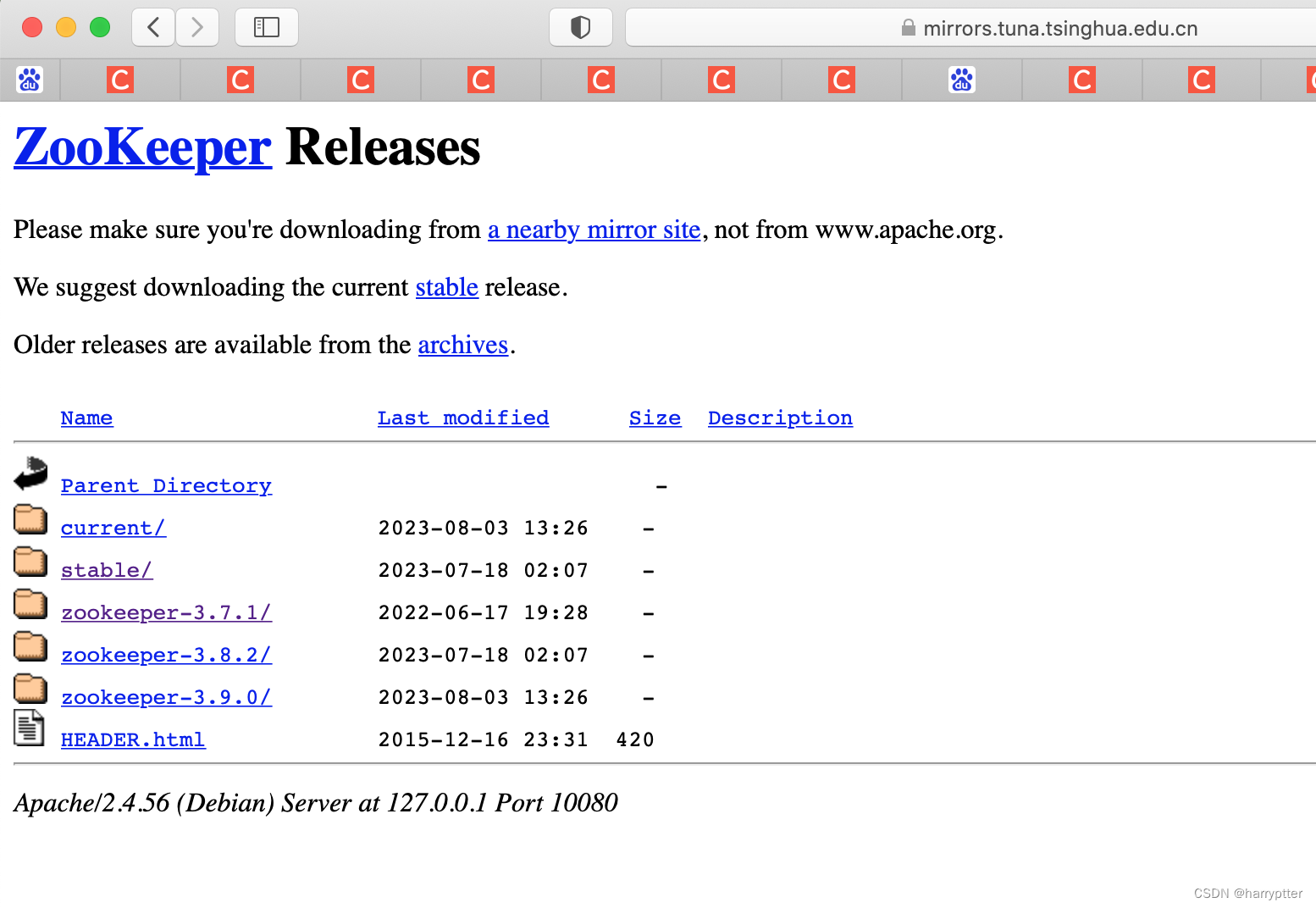Screen dimensions: 1316x908
Task: Click the folder icon beside stable/
Action: tap(30, 562)
